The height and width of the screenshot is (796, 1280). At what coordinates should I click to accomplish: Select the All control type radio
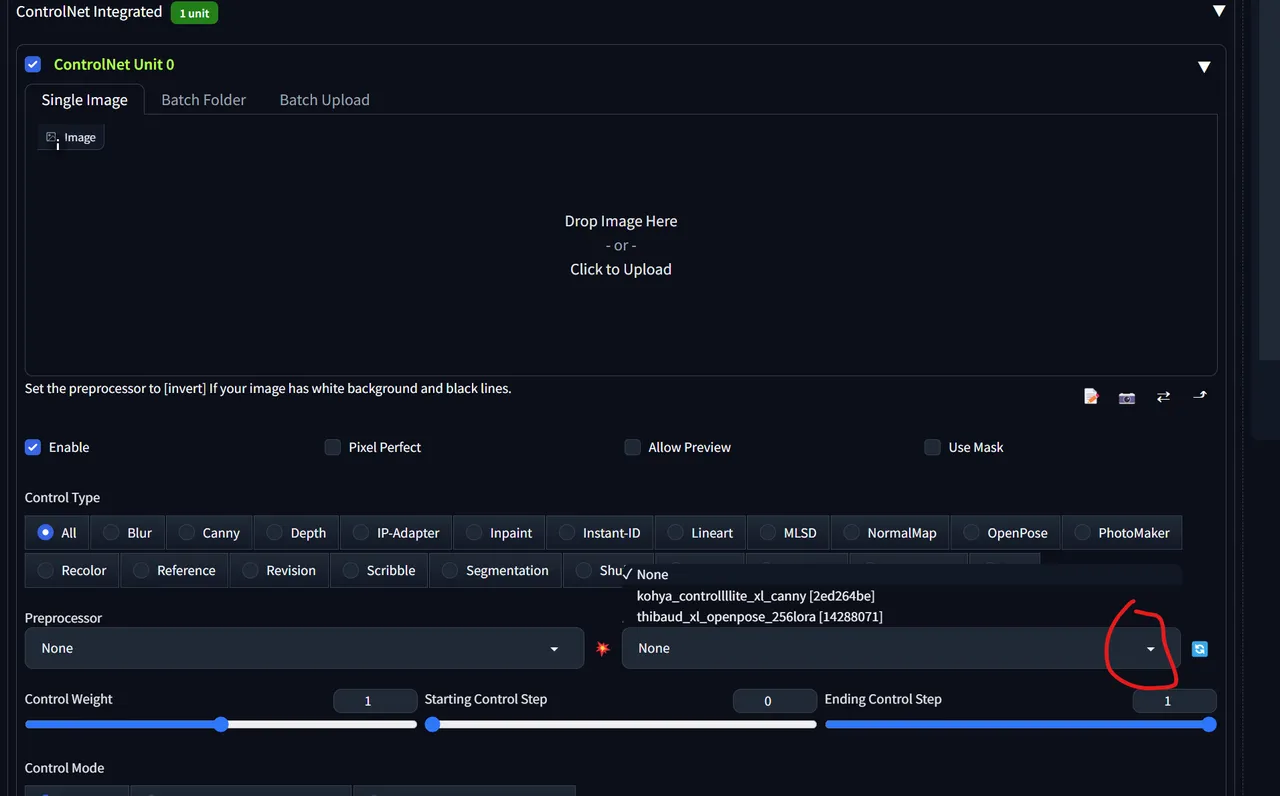coord(57,533)
